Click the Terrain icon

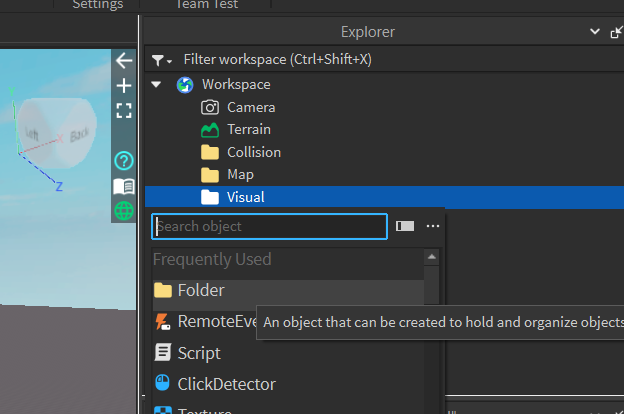210,130
